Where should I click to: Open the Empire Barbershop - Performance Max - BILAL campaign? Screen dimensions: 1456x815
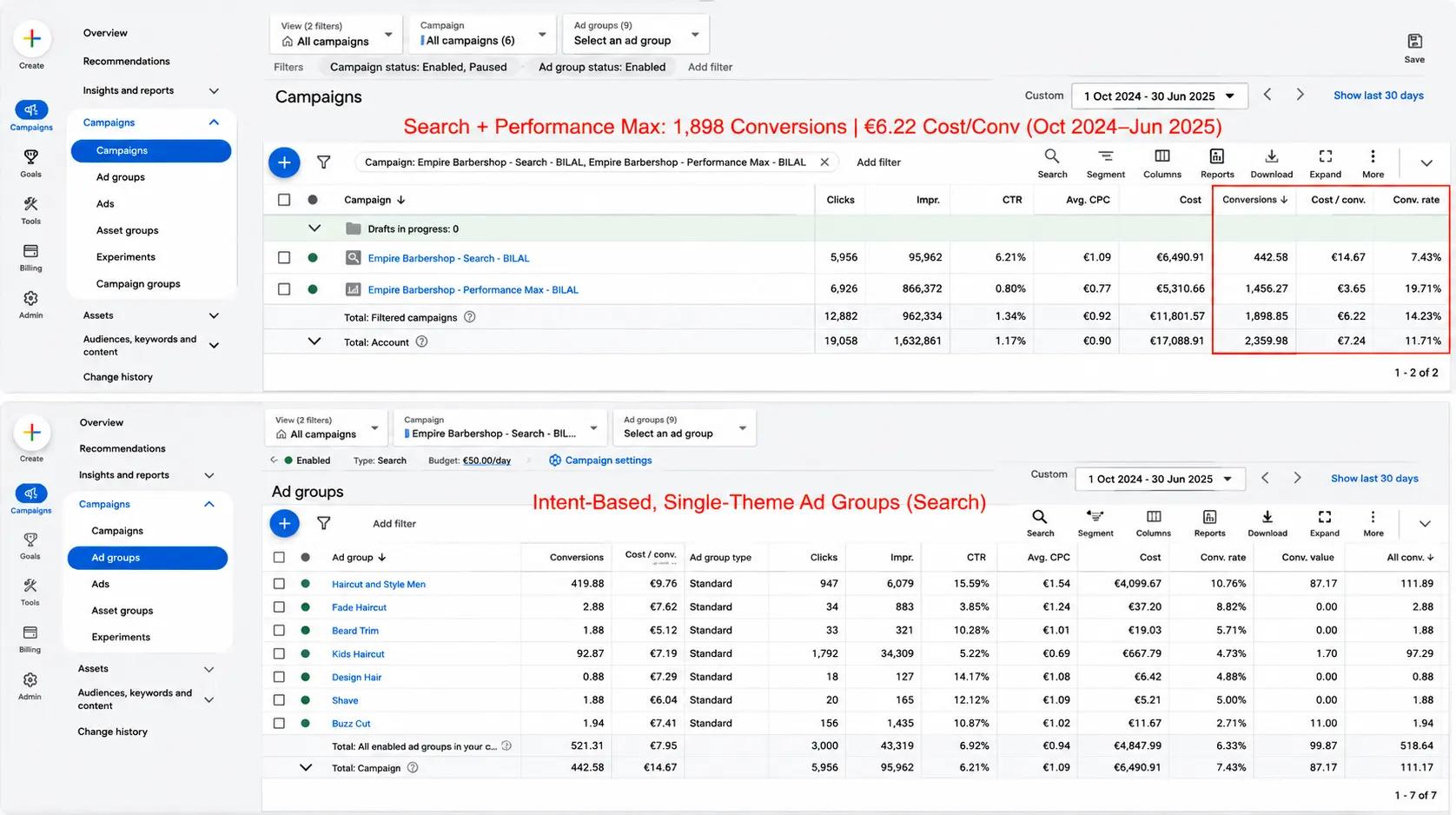[473, 290]
